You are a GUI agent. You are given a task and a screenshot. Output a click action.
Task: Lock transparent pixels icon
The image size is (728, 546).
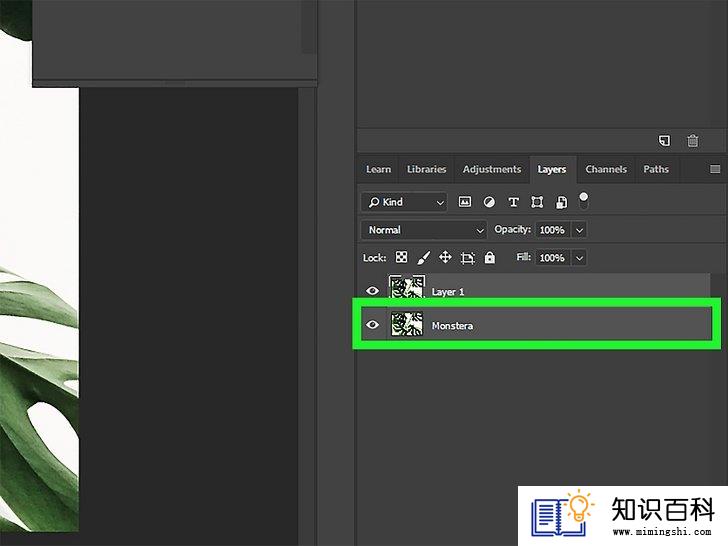click(402, 257)
